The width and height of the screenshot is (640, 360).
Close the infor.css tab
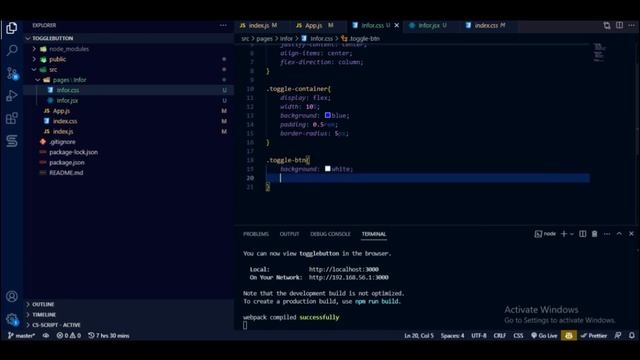click(x=396, y=25)
